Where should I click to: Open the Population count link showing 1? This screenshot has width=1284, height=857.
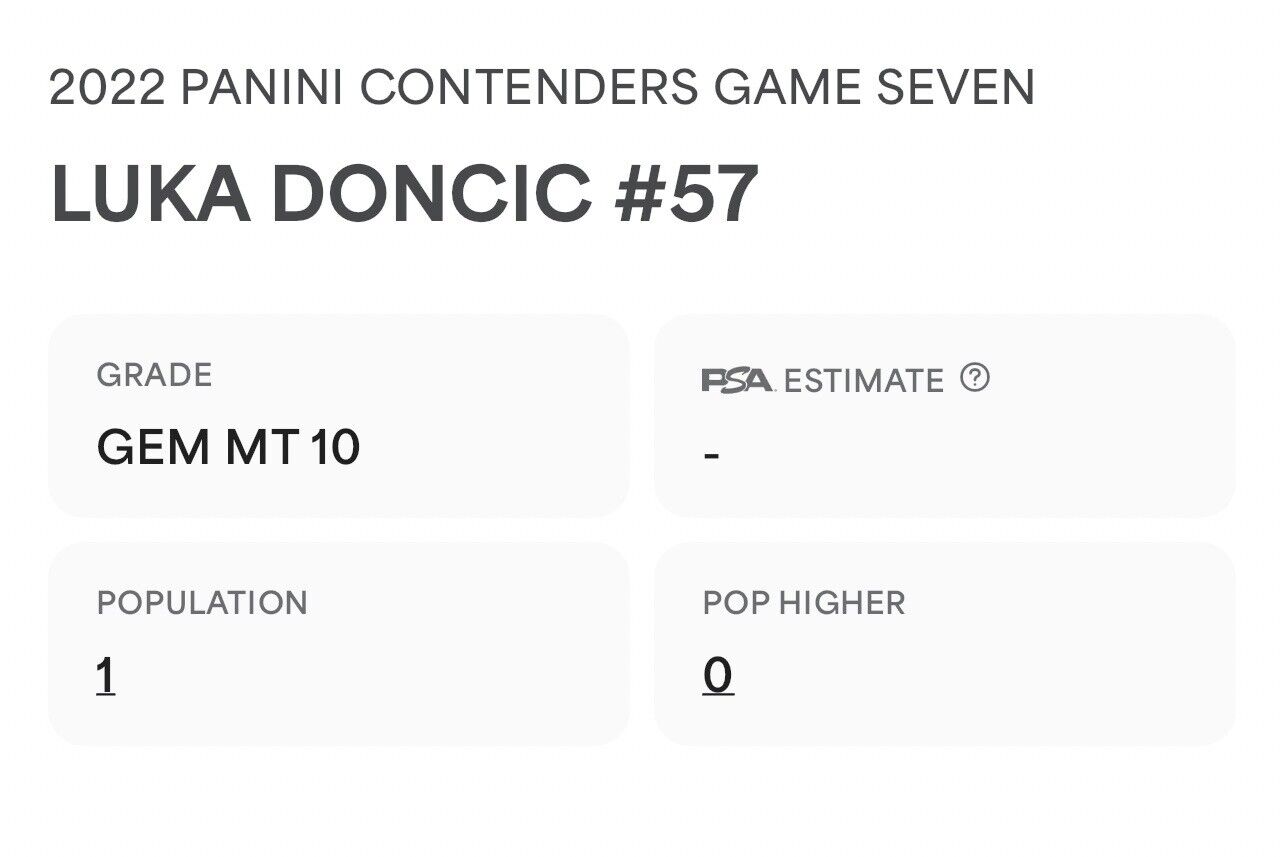tap(105, 676)
